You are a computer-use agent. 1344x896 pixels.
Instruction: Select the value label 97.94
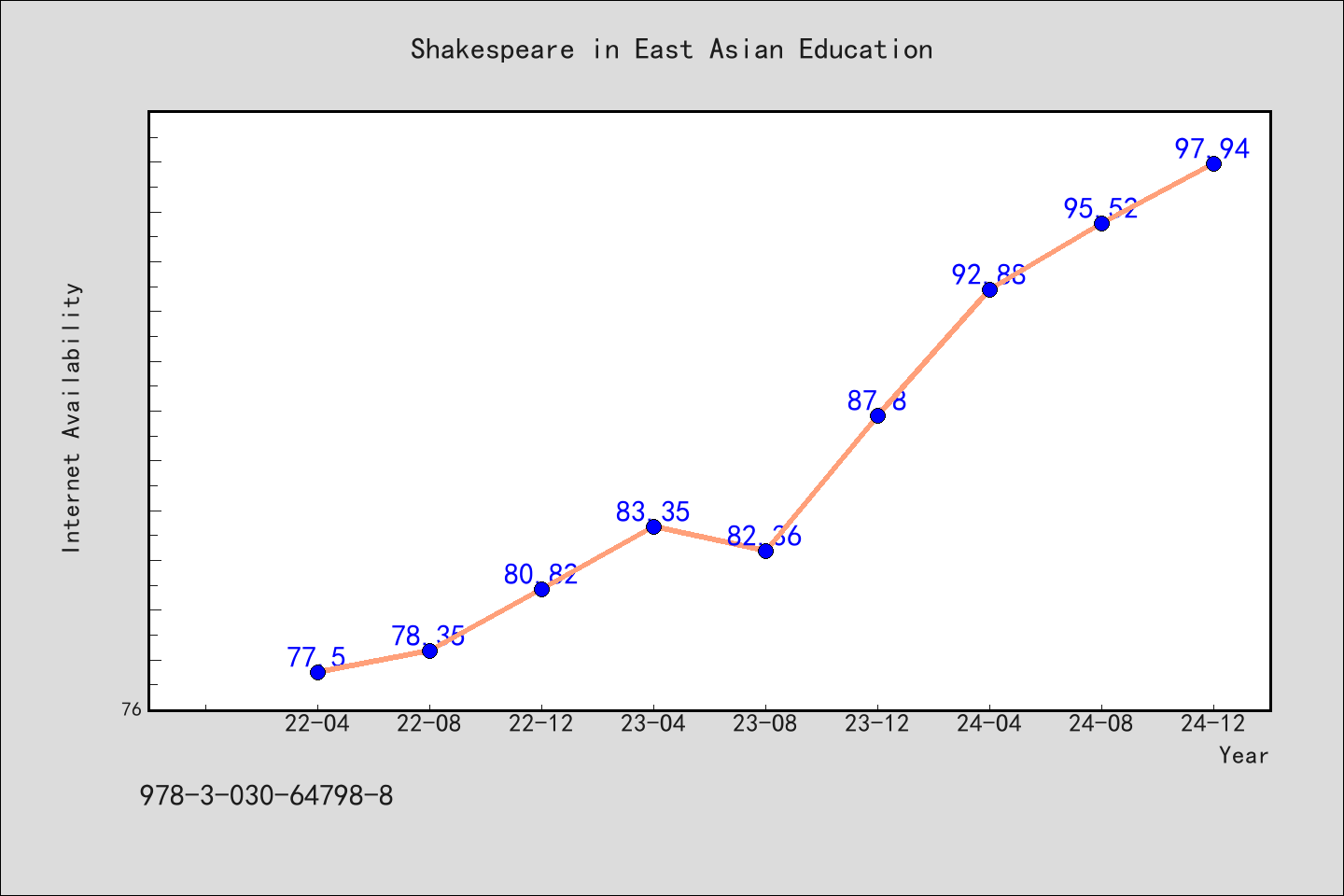(x=1212, y=148)
